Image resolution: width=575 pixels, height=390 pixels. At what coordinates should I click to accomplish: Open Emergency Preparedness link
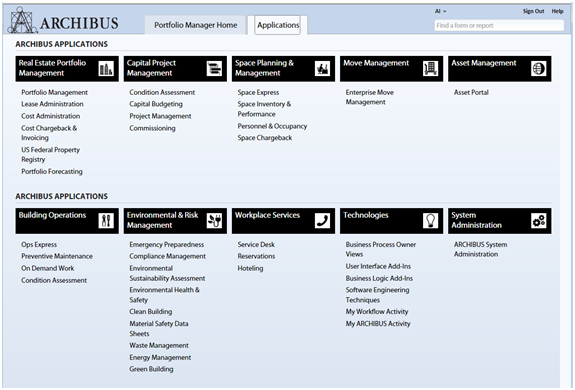(166, 244)
